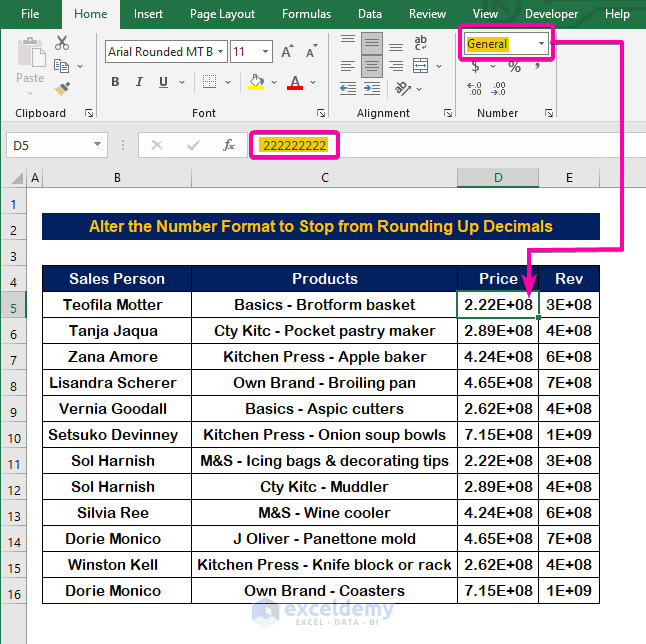Apply yellow Fill Color bucket
The height and width of the screenshot is (644, 646).
pyautogui.click(x=256, y=82)
